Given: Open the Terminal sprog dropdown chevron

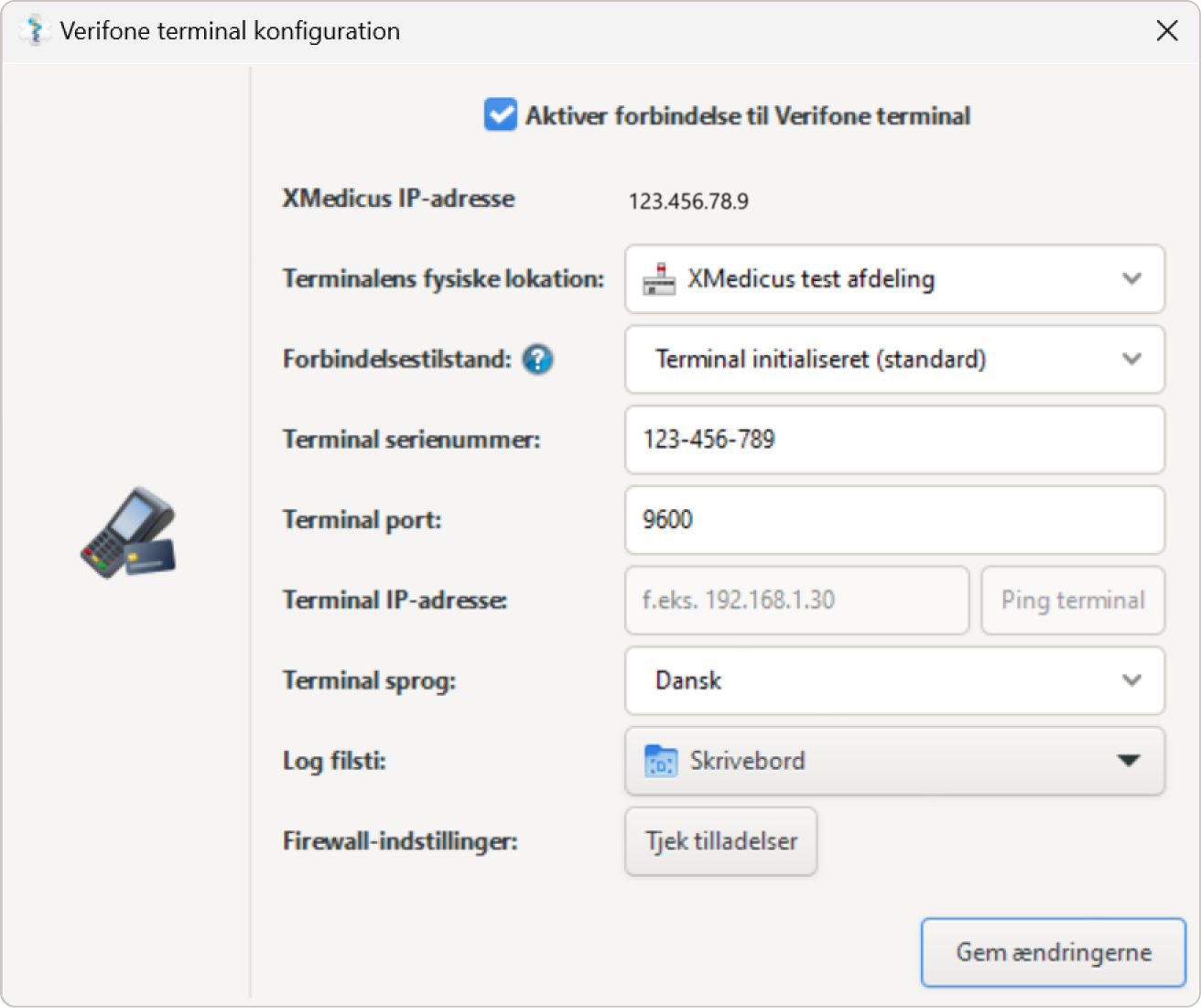Looking at the screenshot, I should (1131, 680).
